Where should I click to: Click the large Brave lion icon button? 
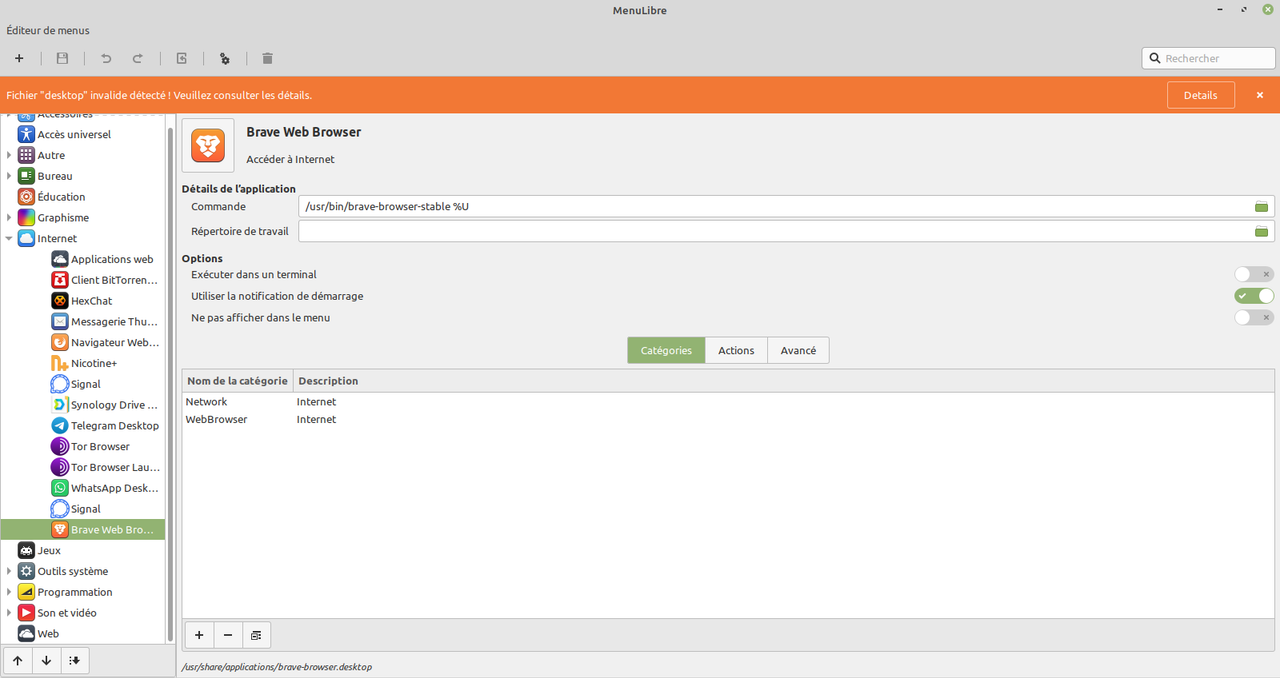[x=208, y=145]
